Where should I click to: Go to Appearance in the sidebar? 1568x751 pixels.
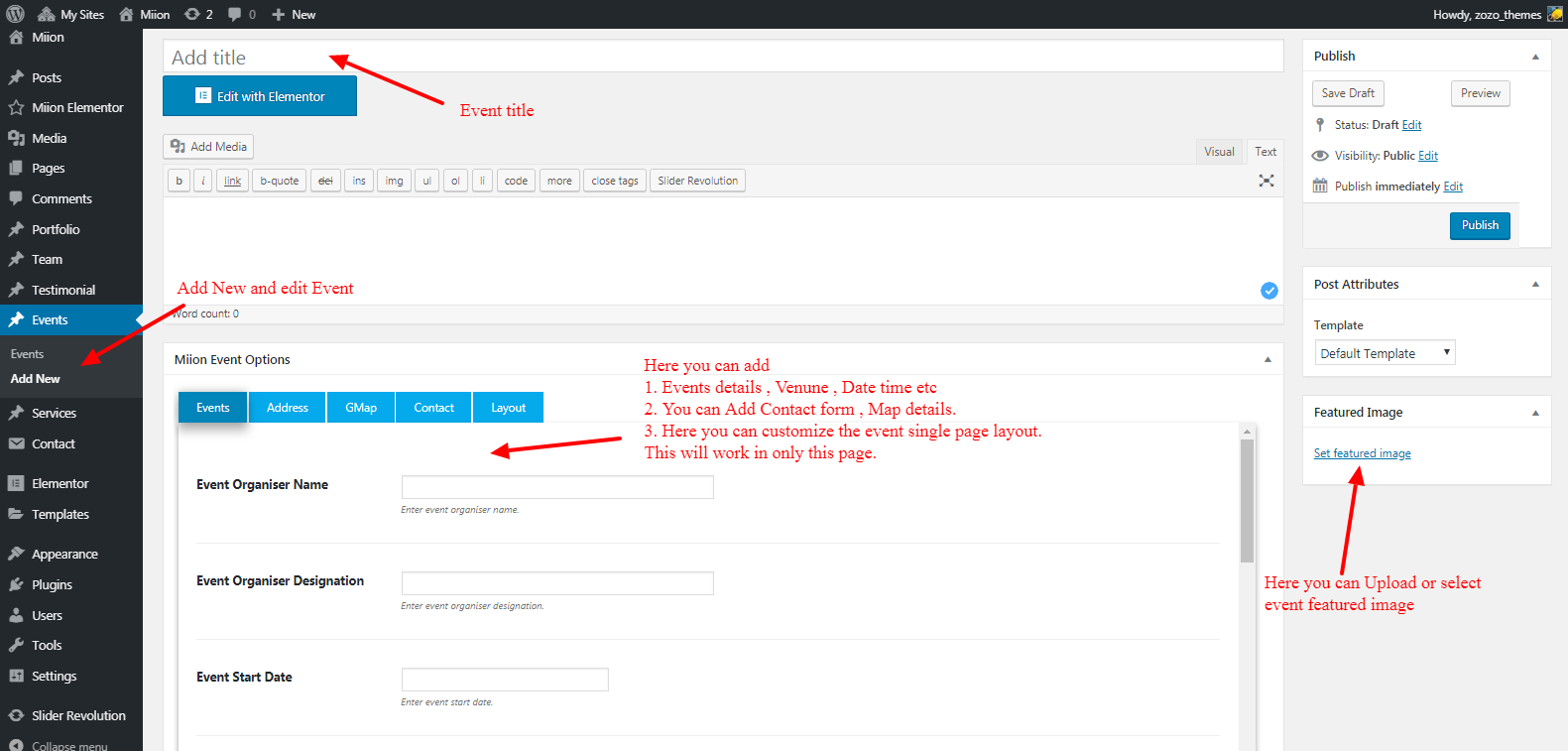tap(64, 554)
